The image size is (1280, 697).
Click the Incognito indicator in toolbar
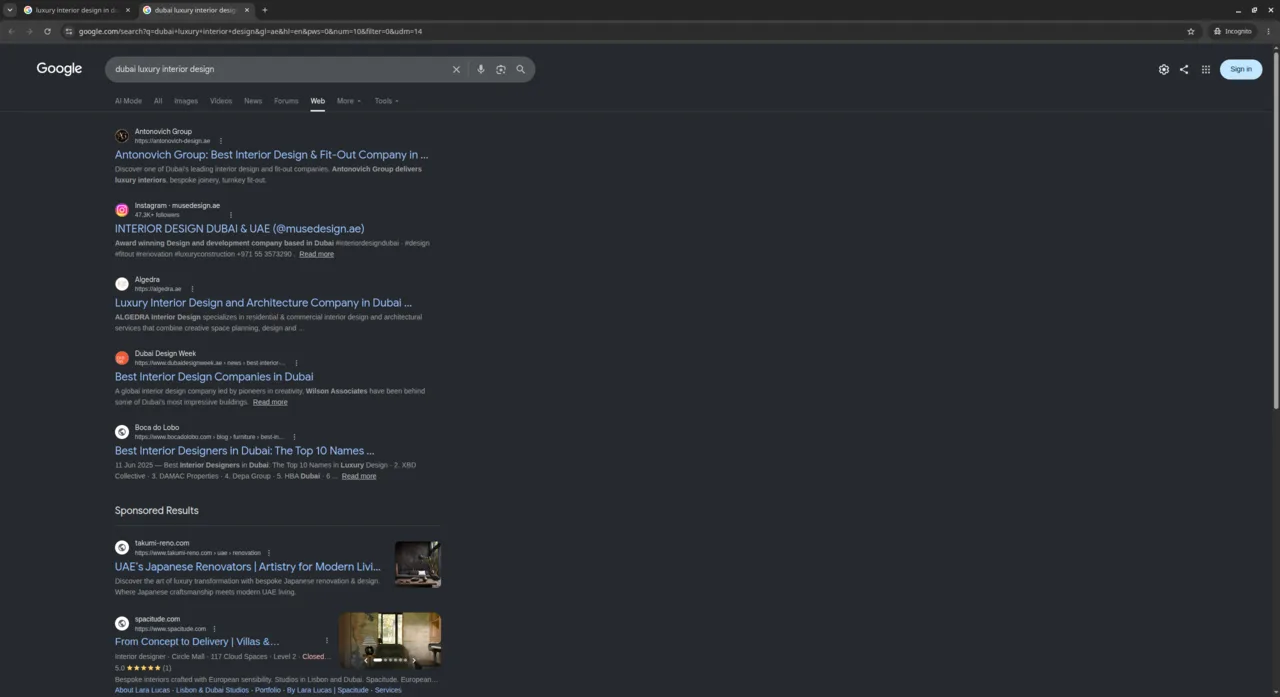click(x=1232, y=31)
